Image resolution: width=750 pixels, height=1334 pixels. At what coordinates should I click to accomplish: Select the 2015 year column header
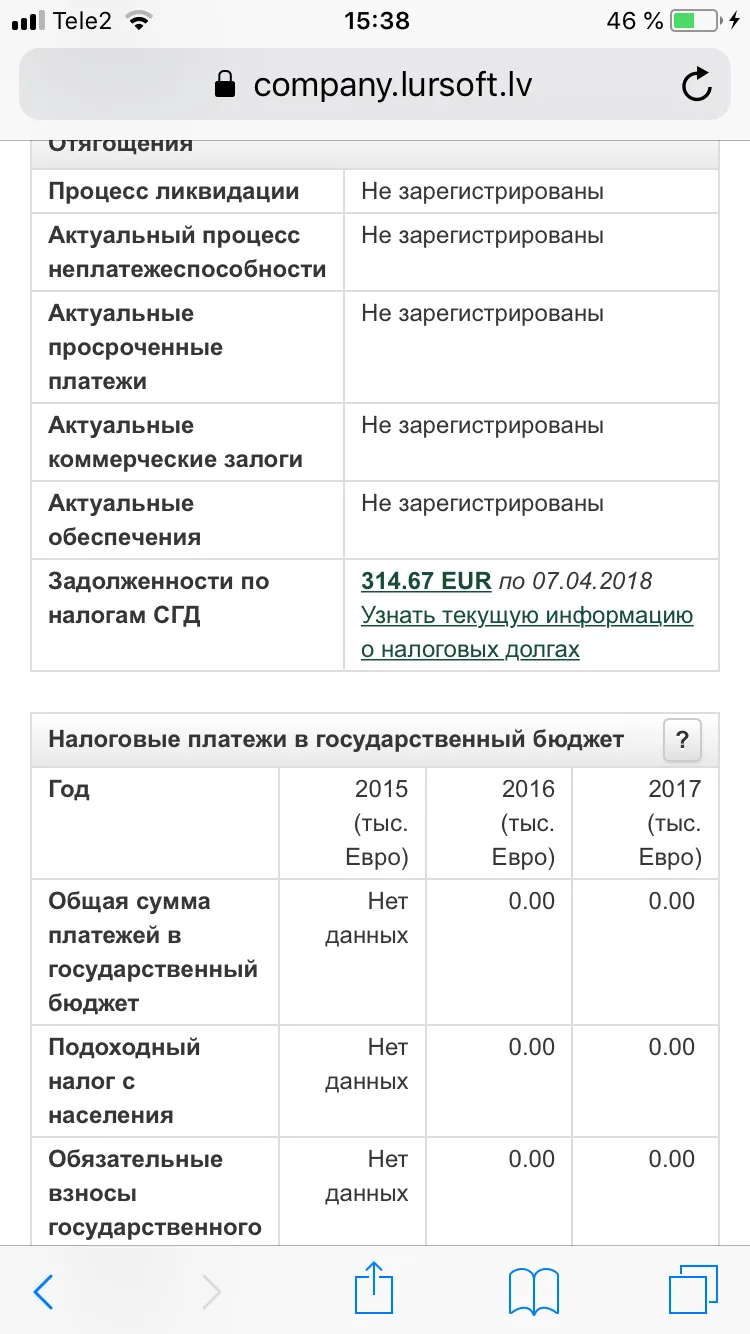pos(353,823)
